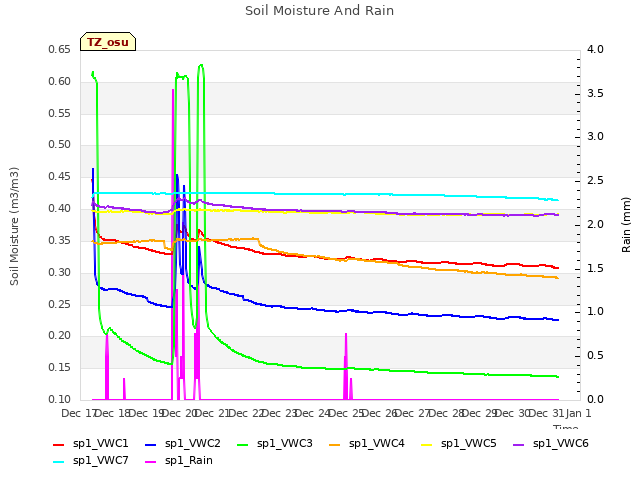The image size is (640, 480).
Task: Click the red sp1_VWC1 legend swatch
Action: point(59,445)
